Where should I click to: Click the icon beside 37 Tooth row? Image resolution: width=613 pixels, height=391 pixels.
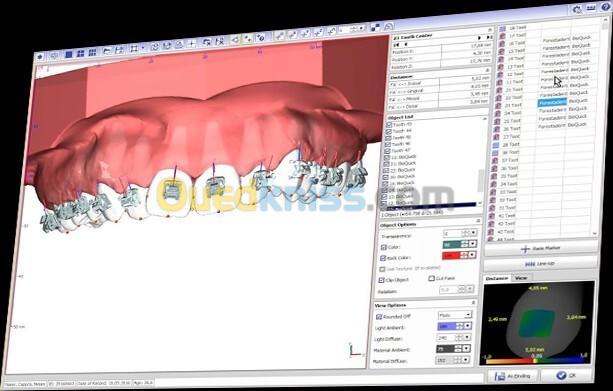click(x=494, y=161)
